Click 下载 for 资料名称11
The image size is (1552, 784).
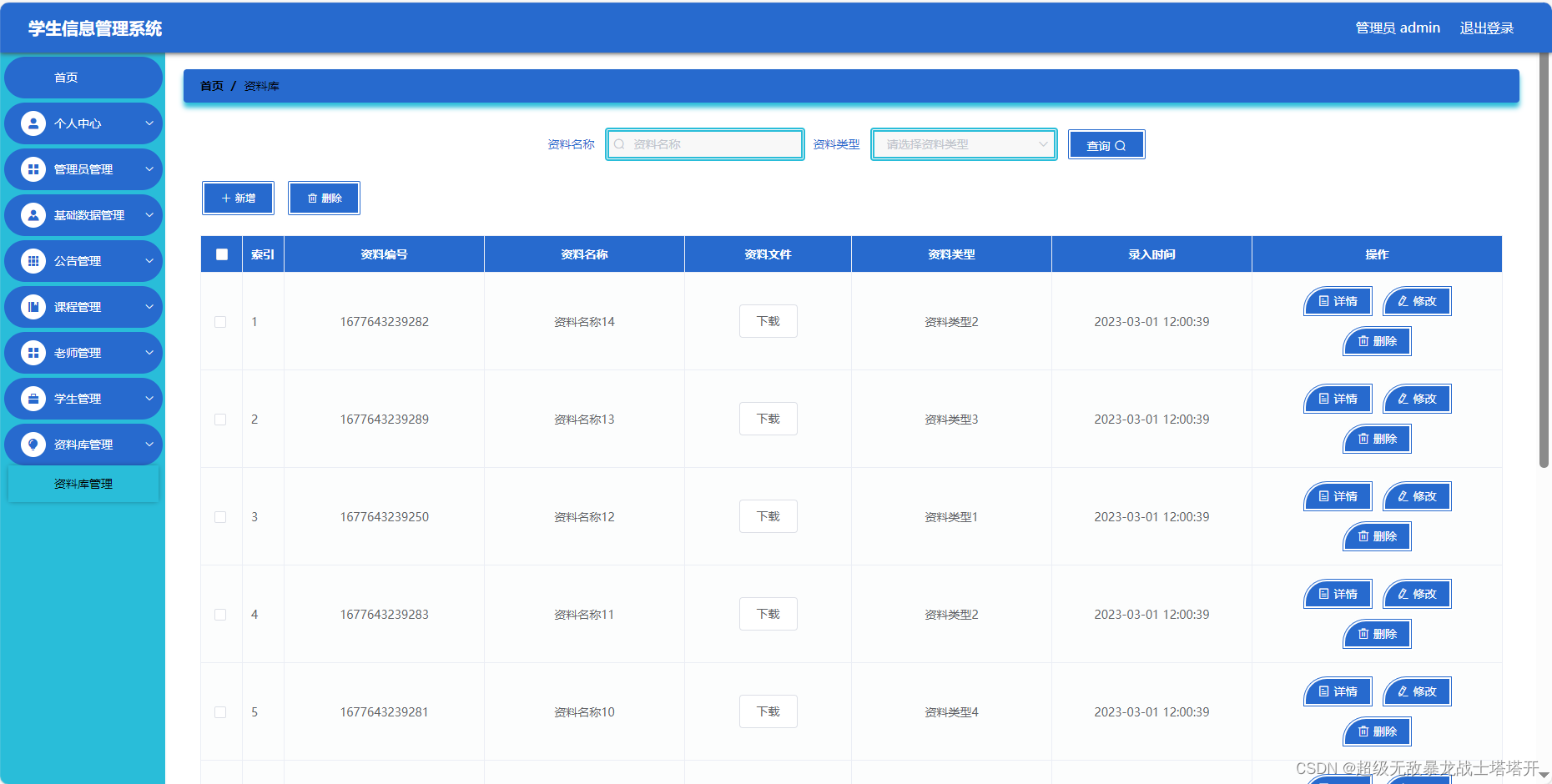[x=768, y=614]
